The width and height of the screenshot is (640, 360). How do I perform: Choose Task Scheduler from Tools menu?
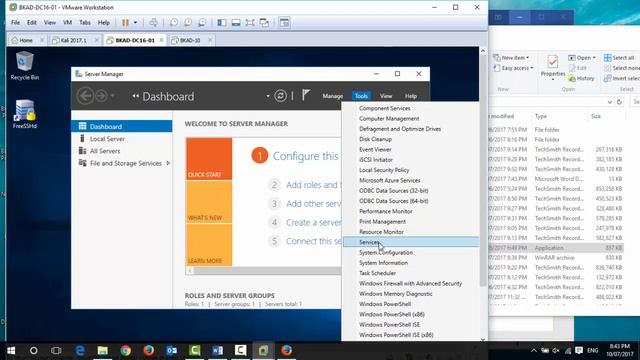click(x=411, y=273)
